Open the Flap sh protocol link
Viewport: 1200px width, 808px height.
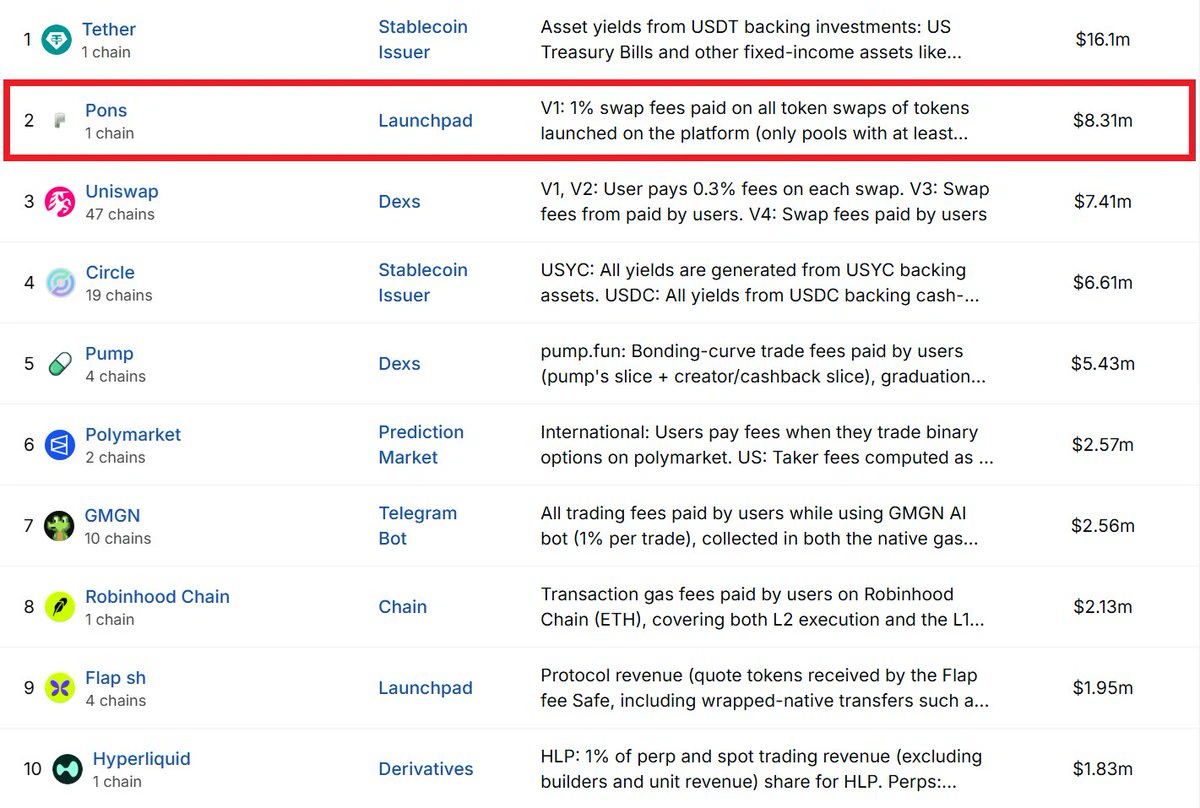tap(115, 677)
